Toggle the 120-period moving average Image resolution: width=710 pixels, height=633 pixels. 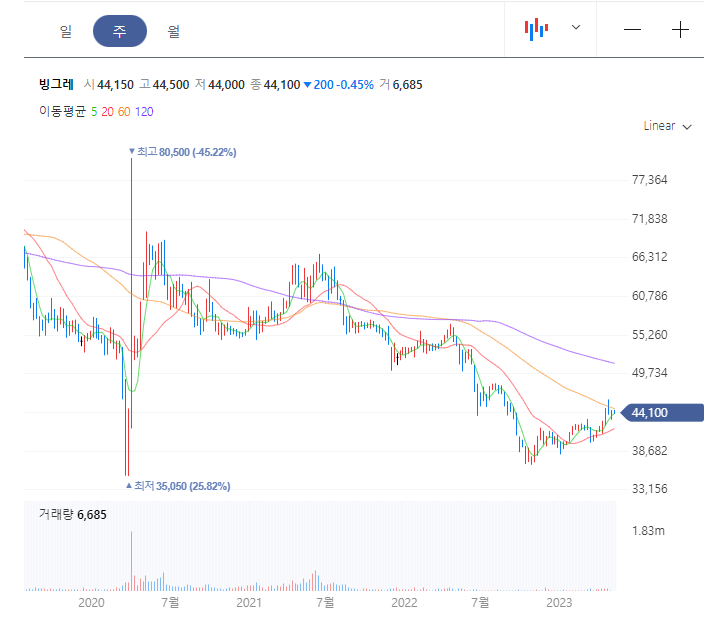(x=144, y=112)
